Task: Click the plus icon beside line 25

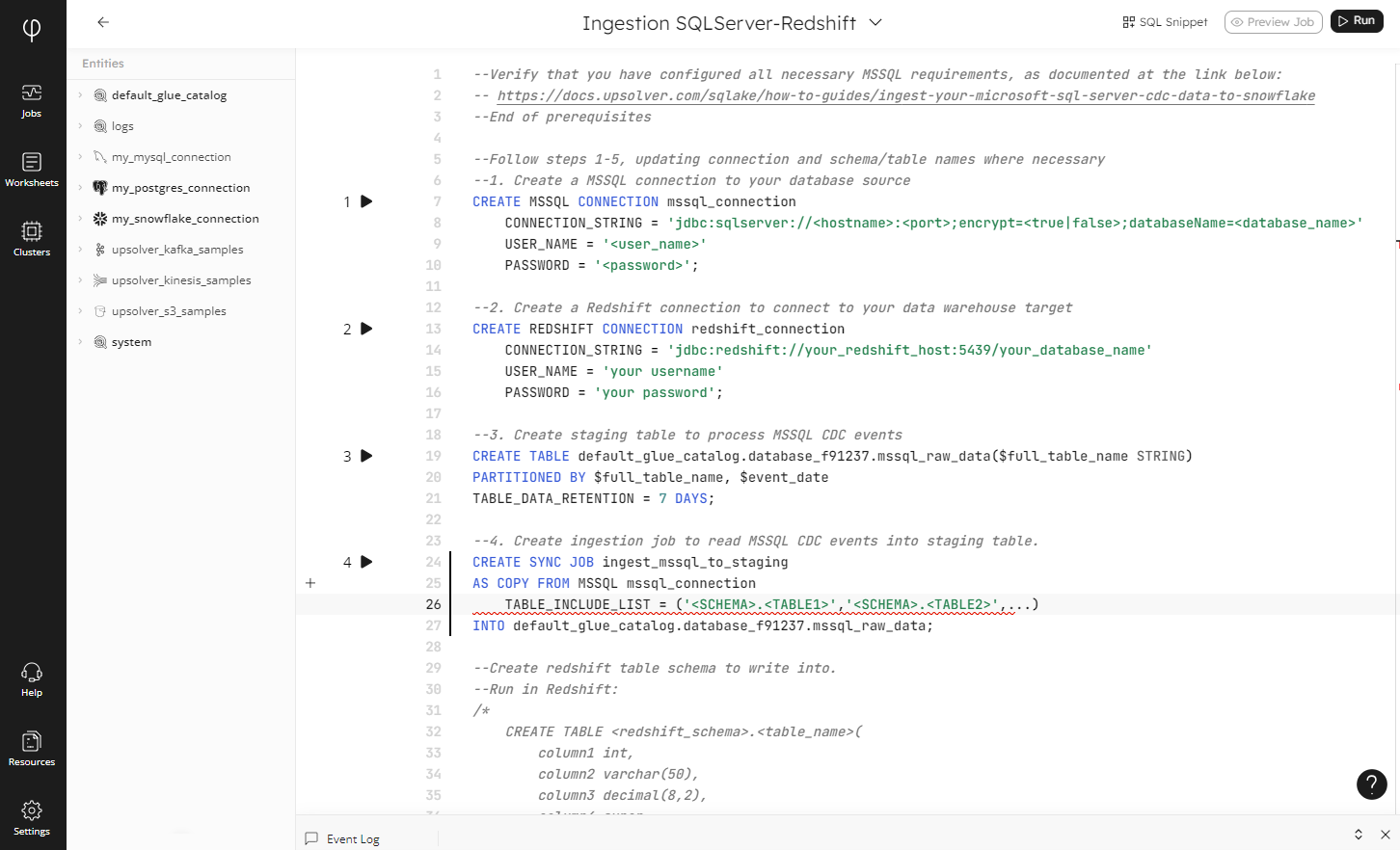Action: click(310, 583)
